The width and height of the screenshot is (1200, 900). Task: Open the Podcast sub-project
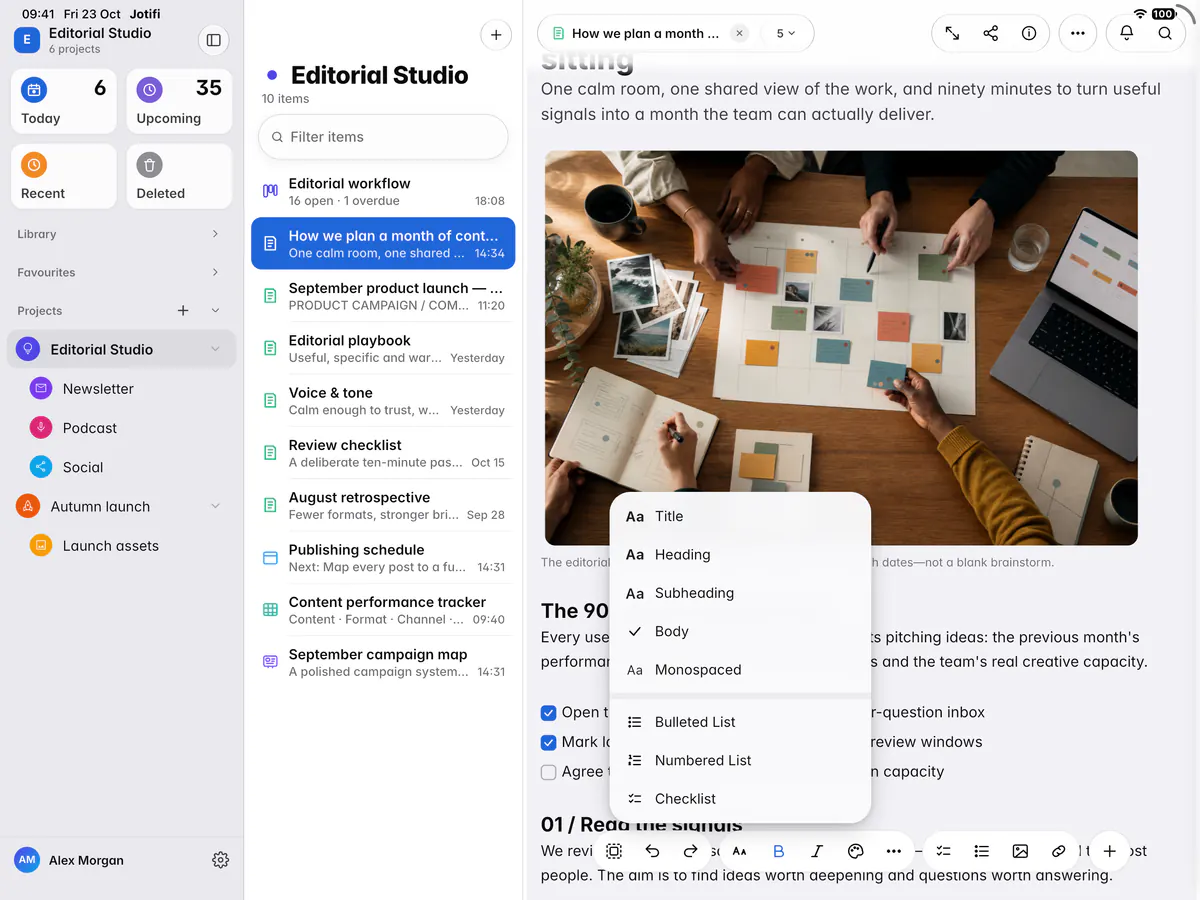tap(90, 428)
